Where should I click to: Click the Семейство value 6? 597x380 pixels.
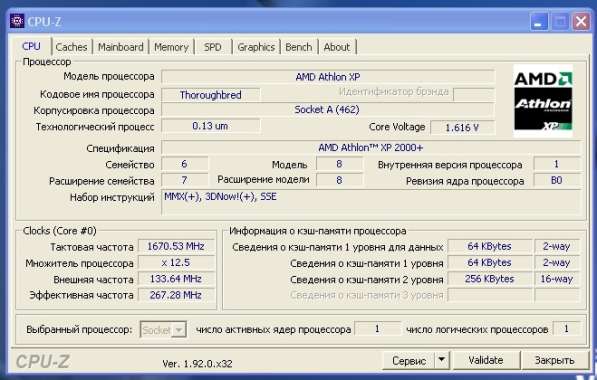[184, 164]
